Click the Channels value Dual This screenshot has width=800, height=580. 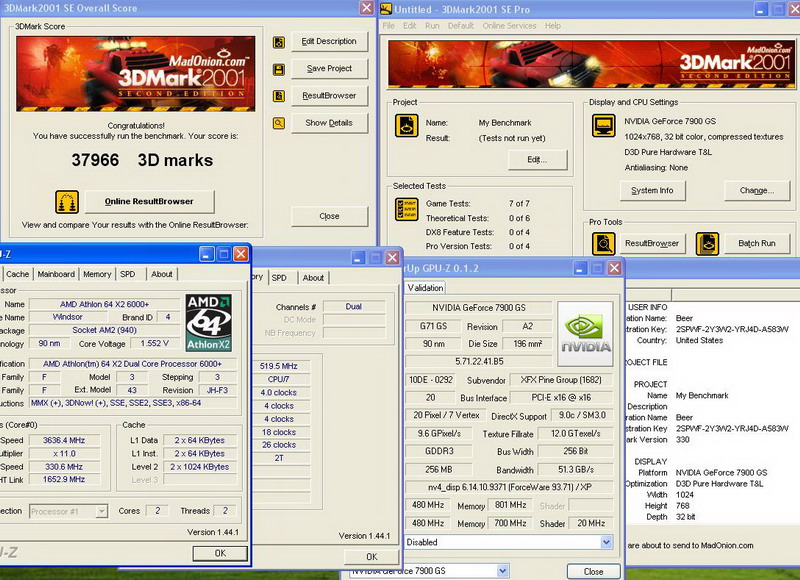click(354, 307)
